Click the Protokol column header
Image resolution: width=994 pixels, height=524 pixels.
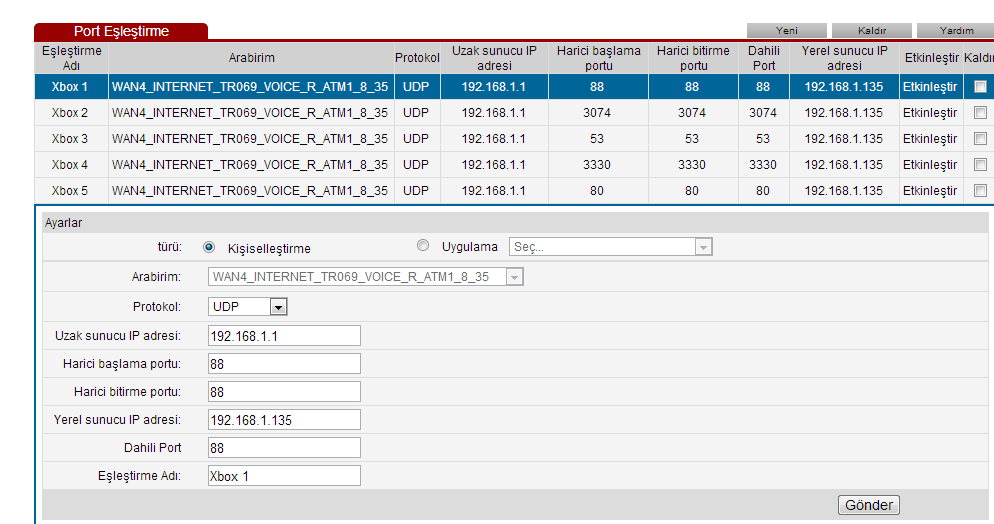pyautogui.click(x=417, y=58)
